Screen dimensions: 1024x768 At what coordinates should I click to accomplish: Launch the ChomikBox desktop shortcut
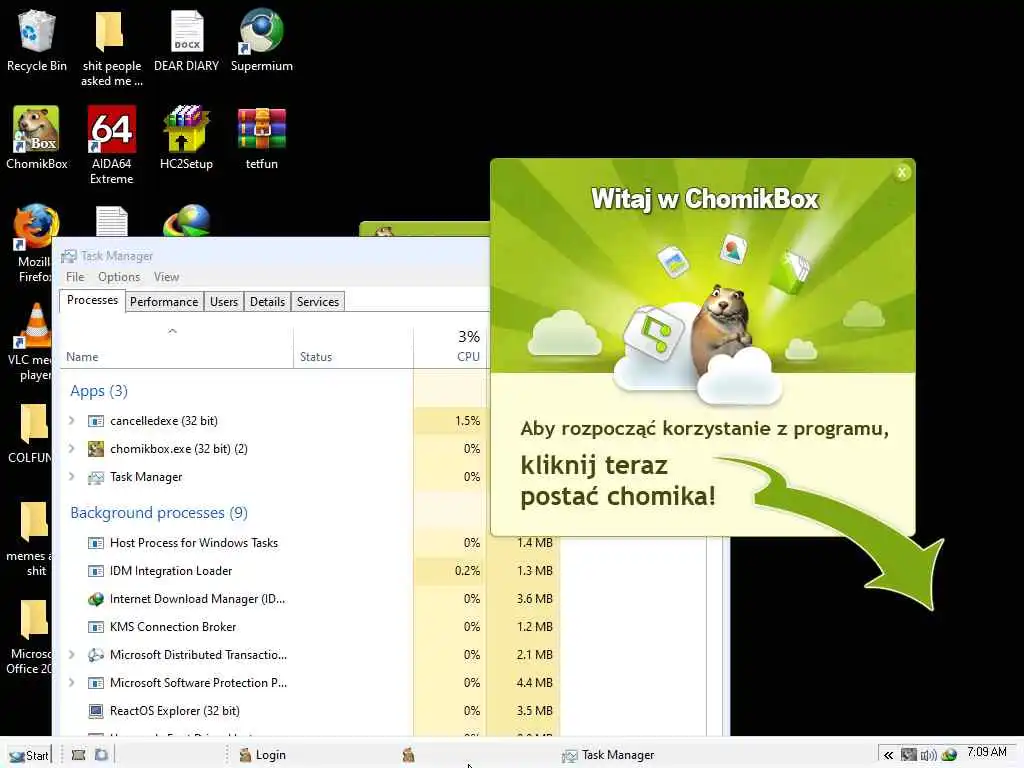coord(37,138)
